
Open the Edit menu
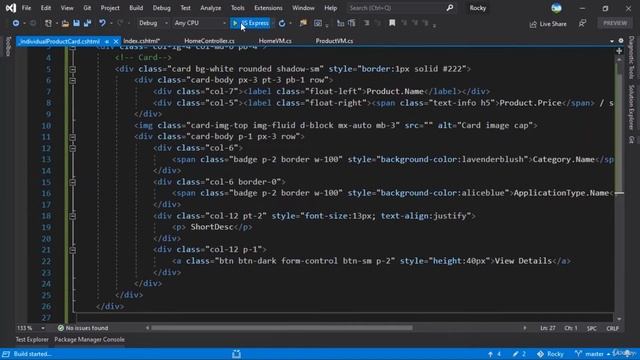46,8
